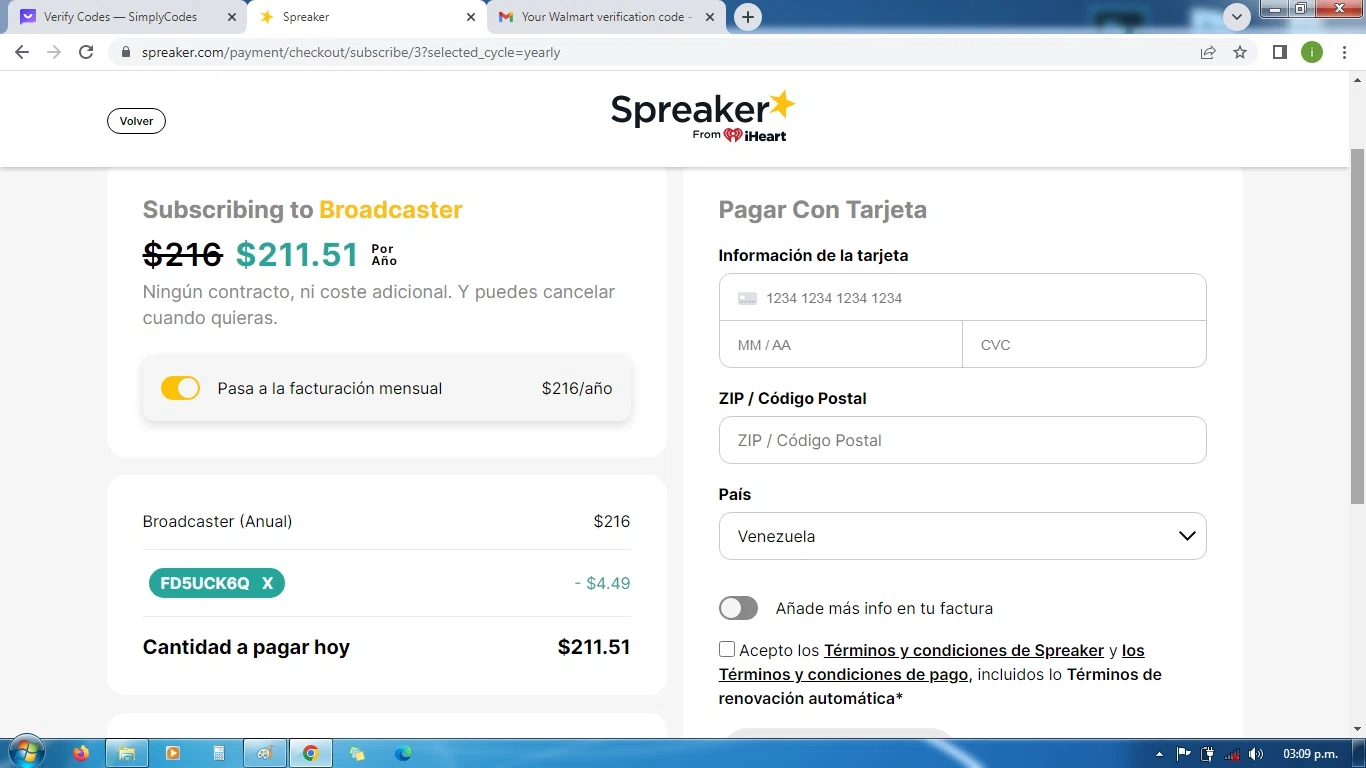Click the browser forward arrow

coord(54,52)
